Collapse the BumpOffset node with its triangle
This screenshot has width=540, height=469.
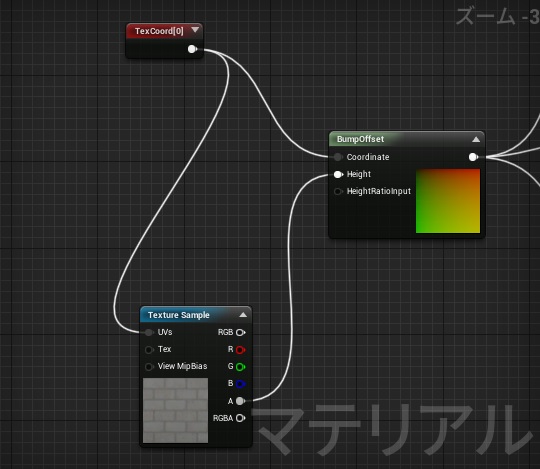tap(476, 139)
